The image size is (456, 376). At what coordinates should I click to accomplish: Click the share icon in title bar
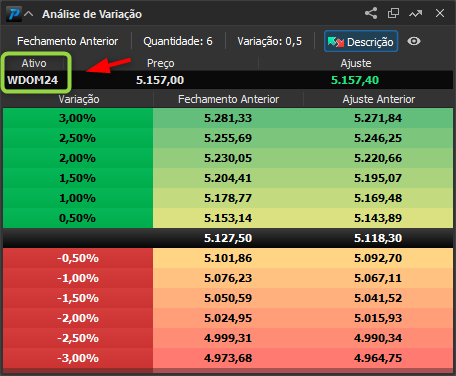click(x=371, y=13)
